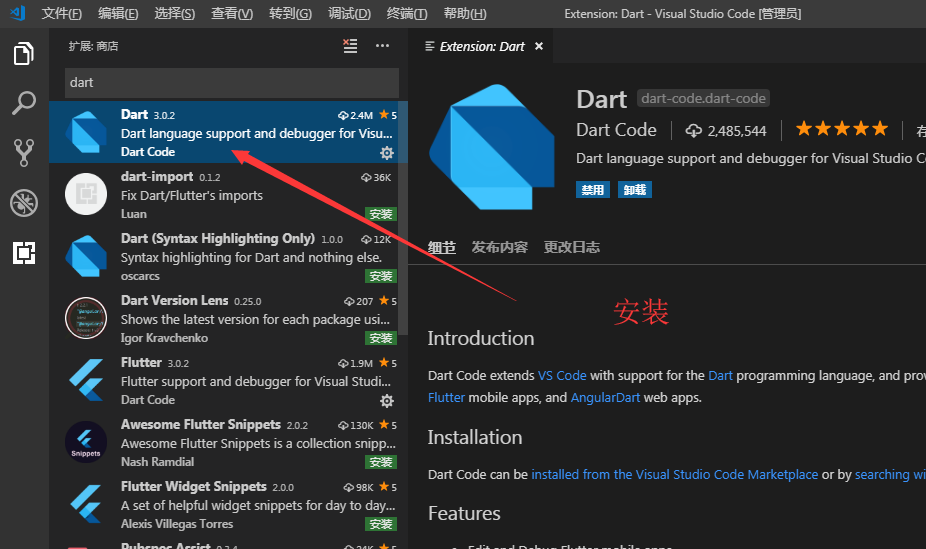Open the Search view in activity bar

(24, 103)
